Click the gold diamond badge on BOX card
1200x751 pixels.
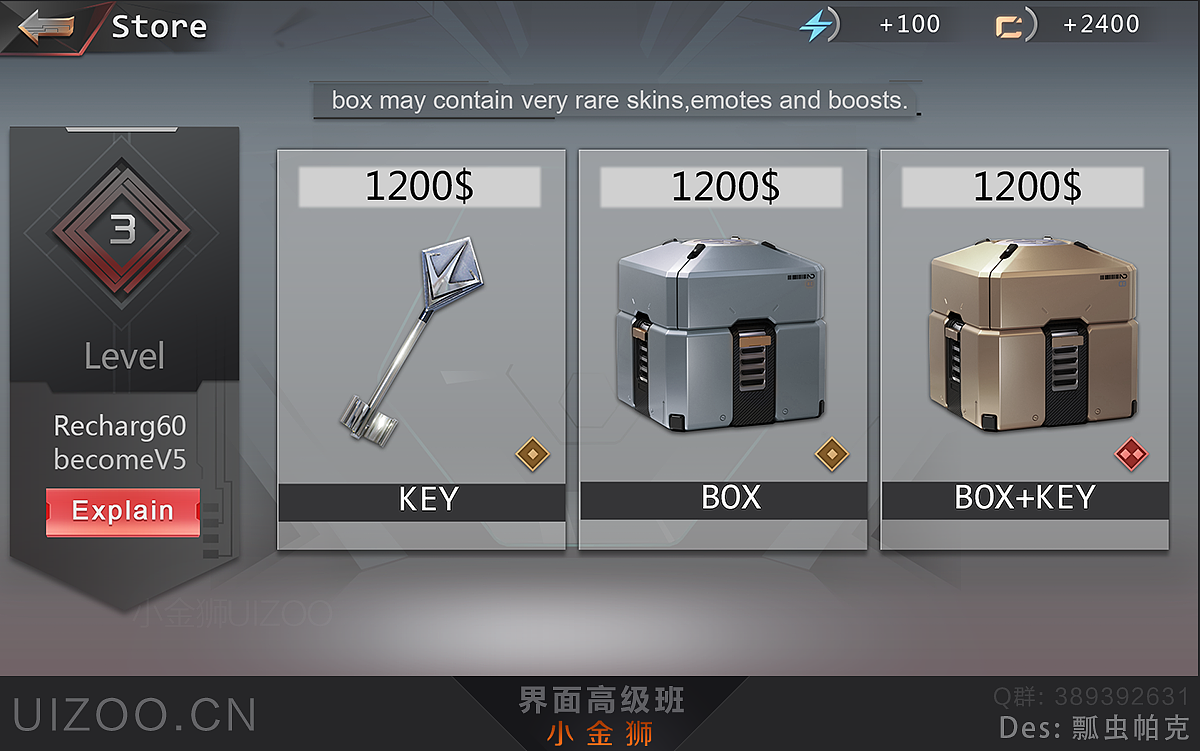point(832,455)
